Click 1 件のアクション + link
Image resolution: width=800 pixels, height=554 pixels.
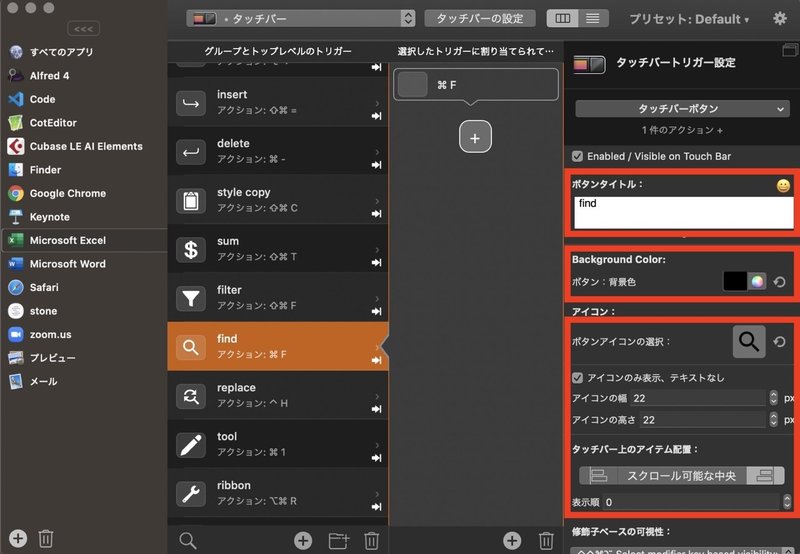(x=682, y=130)
